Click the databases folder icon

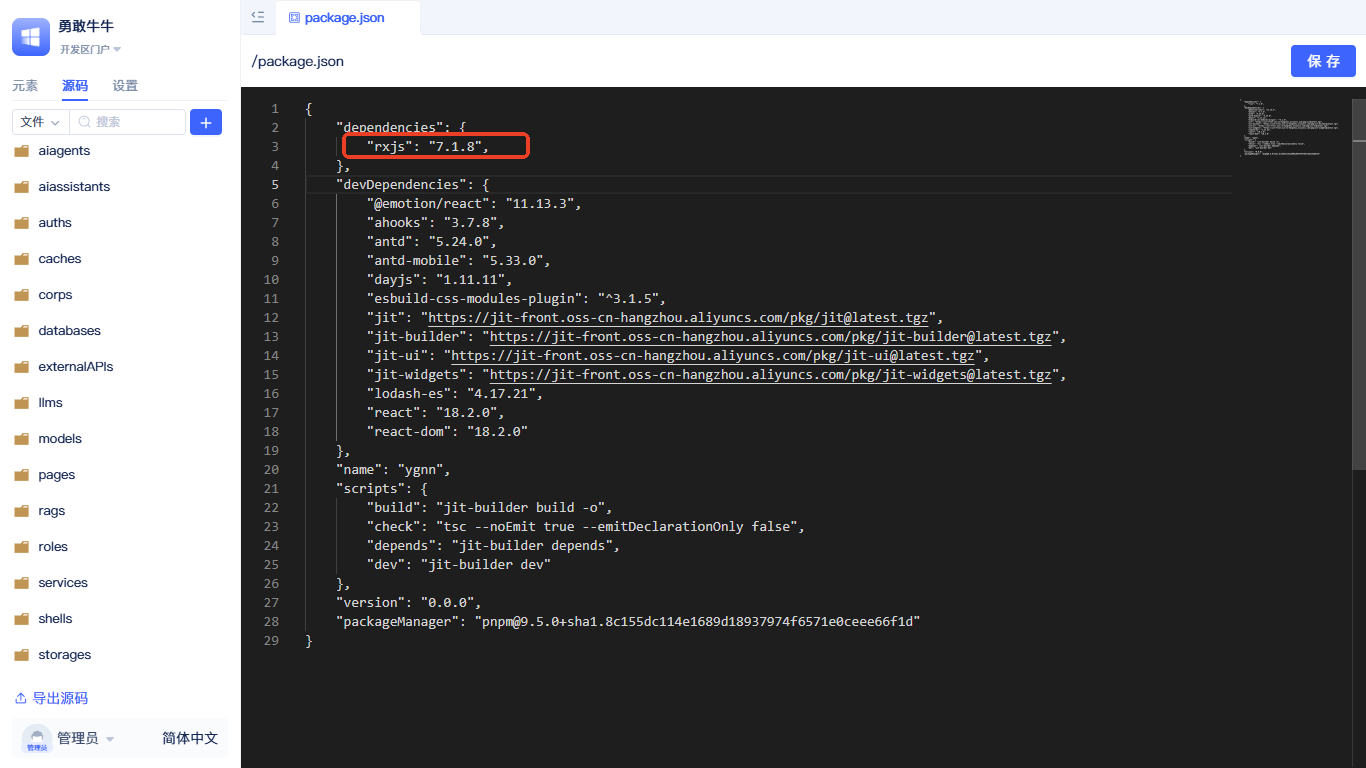point(21,331)
